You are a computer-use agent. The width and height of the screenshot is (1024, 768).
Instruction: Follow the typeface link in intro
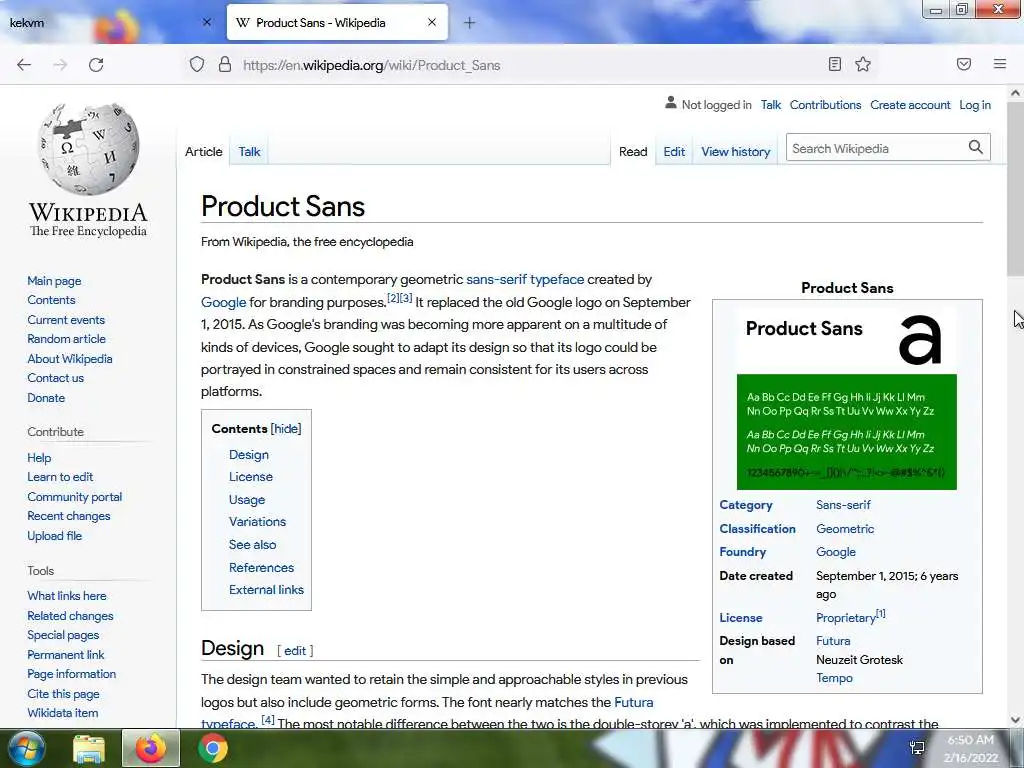point(557,280)
